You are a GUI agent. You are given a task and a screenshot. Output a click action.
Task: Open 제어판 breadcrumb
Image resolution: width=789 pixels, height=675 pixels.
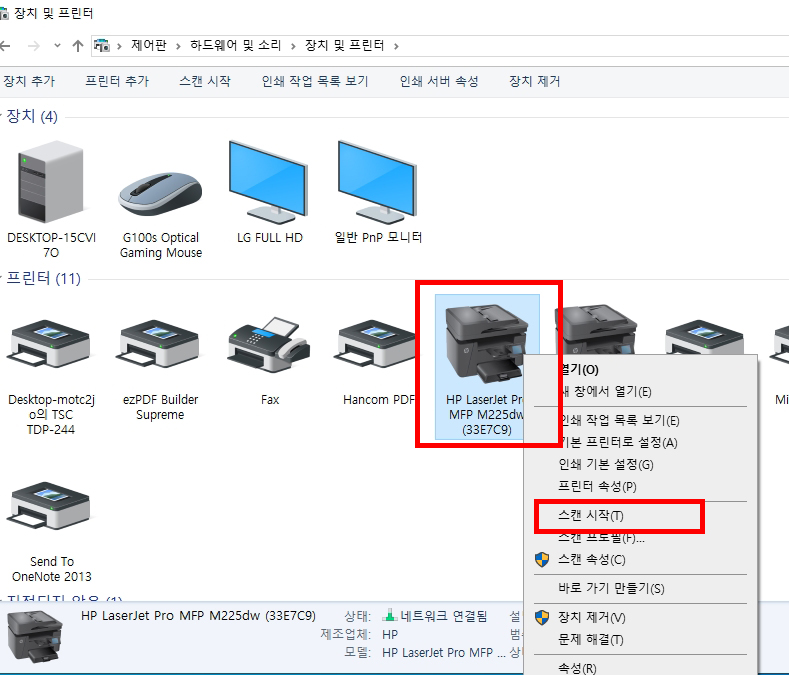point(149,46)
